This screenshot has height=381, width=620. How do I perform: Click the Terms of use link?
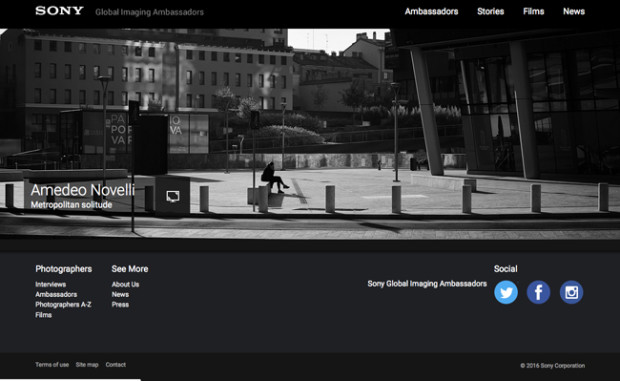click(x=52, y=365)
